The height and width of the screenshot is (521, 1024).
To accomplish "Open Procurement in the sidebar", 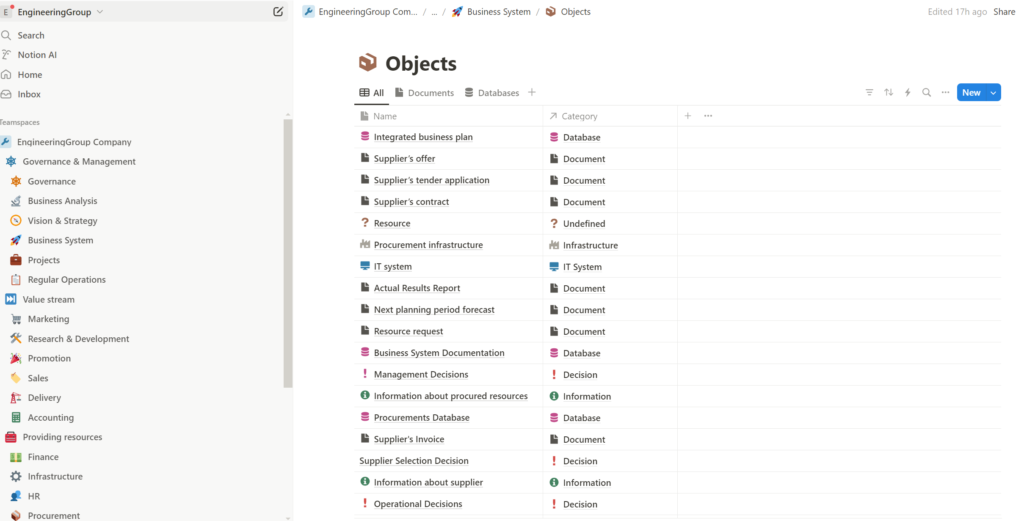I will click(54, 516).
